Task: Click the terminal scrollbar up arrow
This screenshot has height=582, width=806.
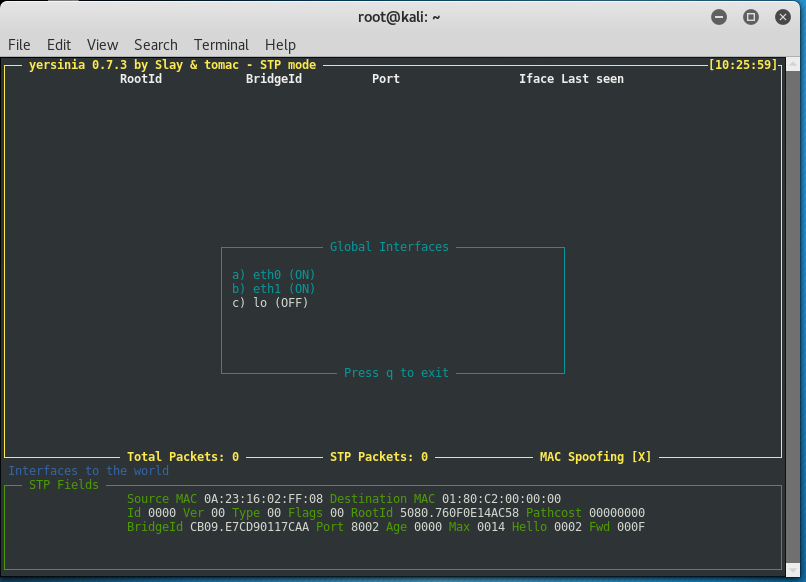Action: point(793,64)
